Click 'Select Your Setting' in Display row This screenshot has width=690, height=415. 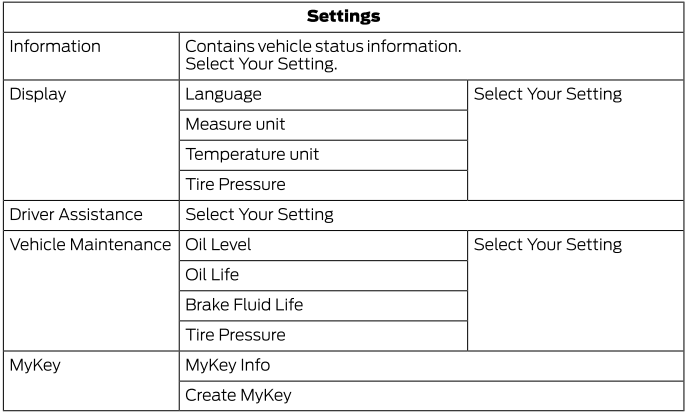pos(548,94)
